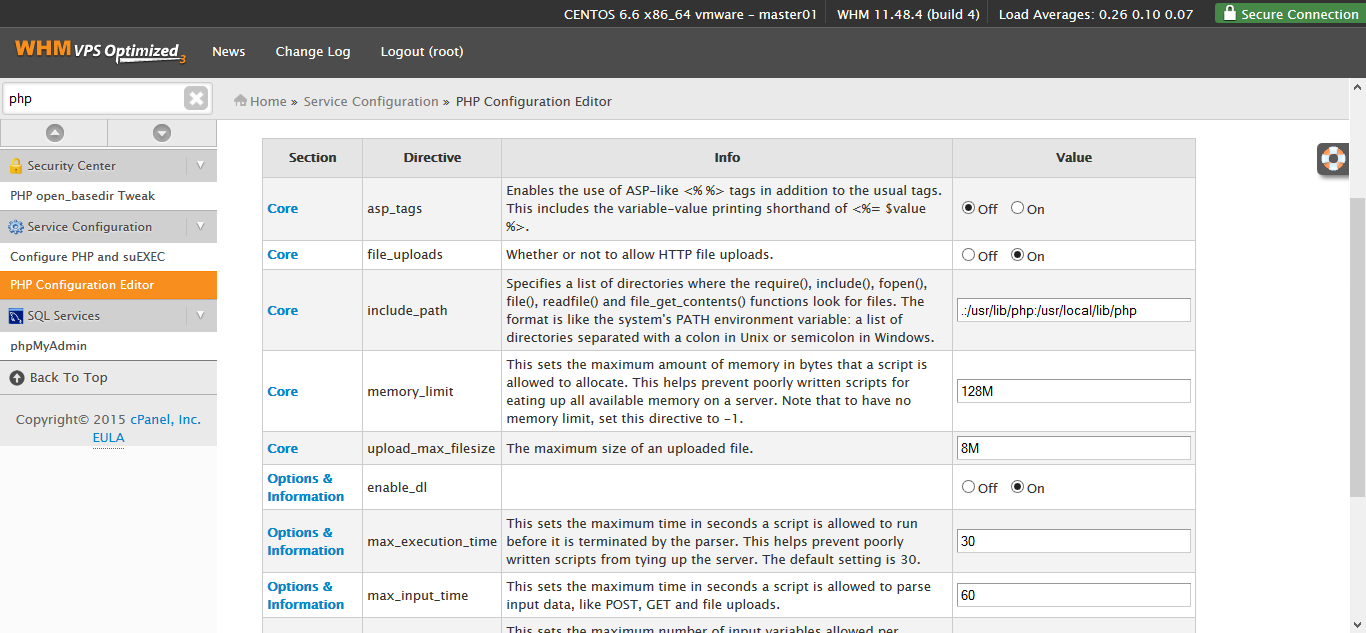
Task: Click the expand-all down arrow button
Action: 161,133
